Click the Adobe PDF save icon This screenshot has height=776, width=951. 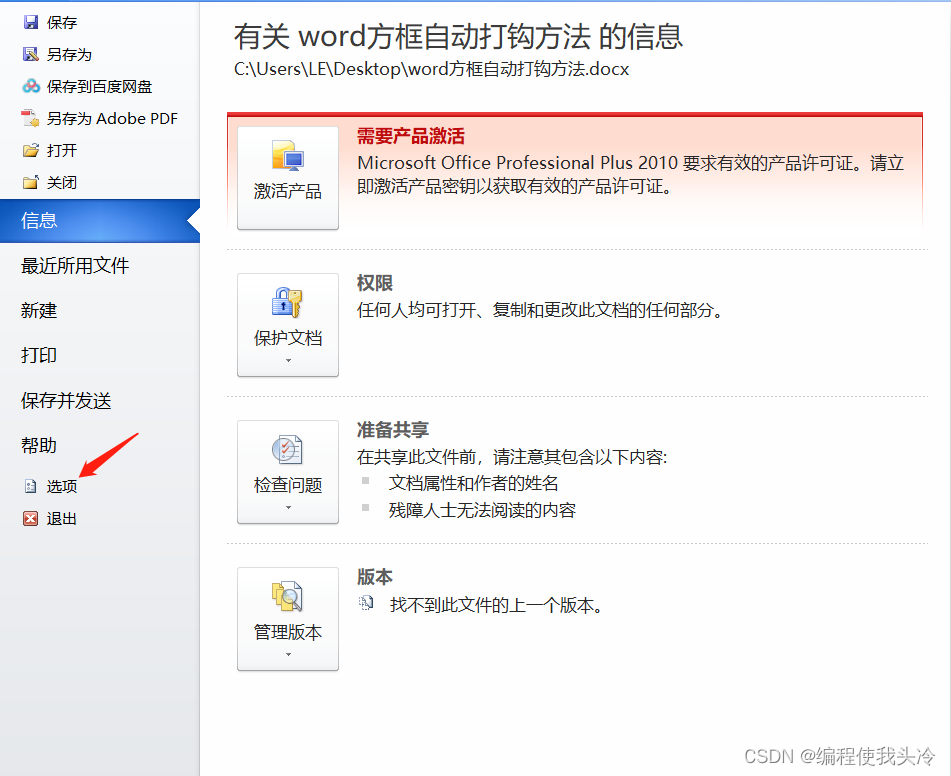pos(30,118)
